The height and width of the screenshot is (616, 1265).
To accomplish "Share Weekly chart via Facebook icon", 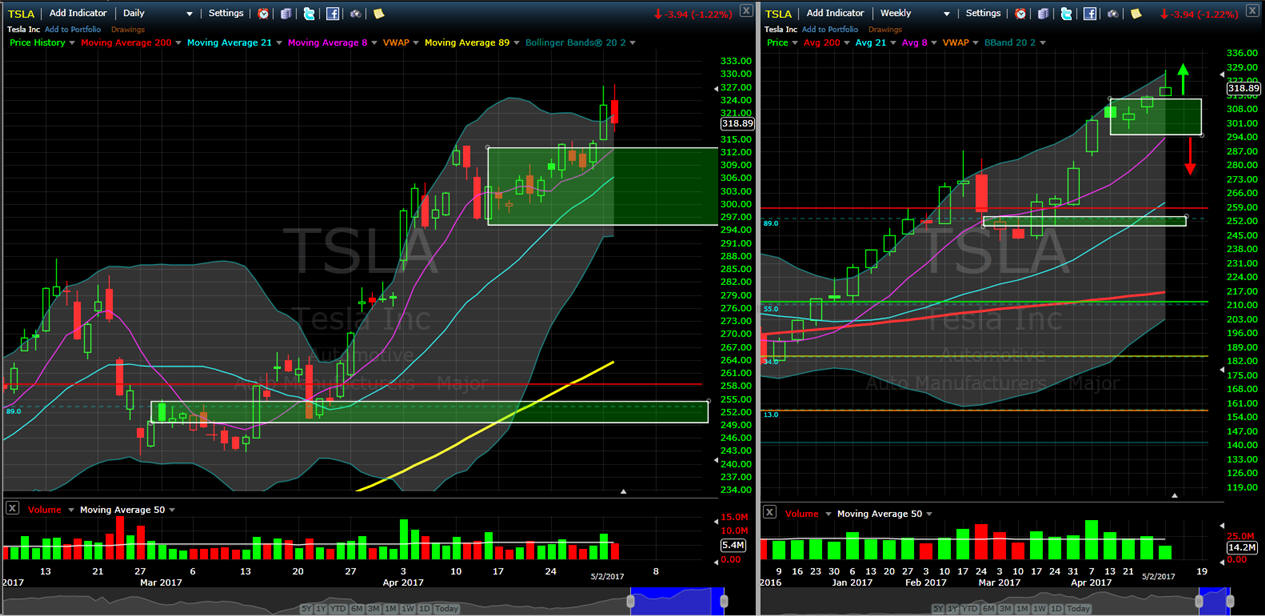I will pyautogui.click(x=1090, y=14).
